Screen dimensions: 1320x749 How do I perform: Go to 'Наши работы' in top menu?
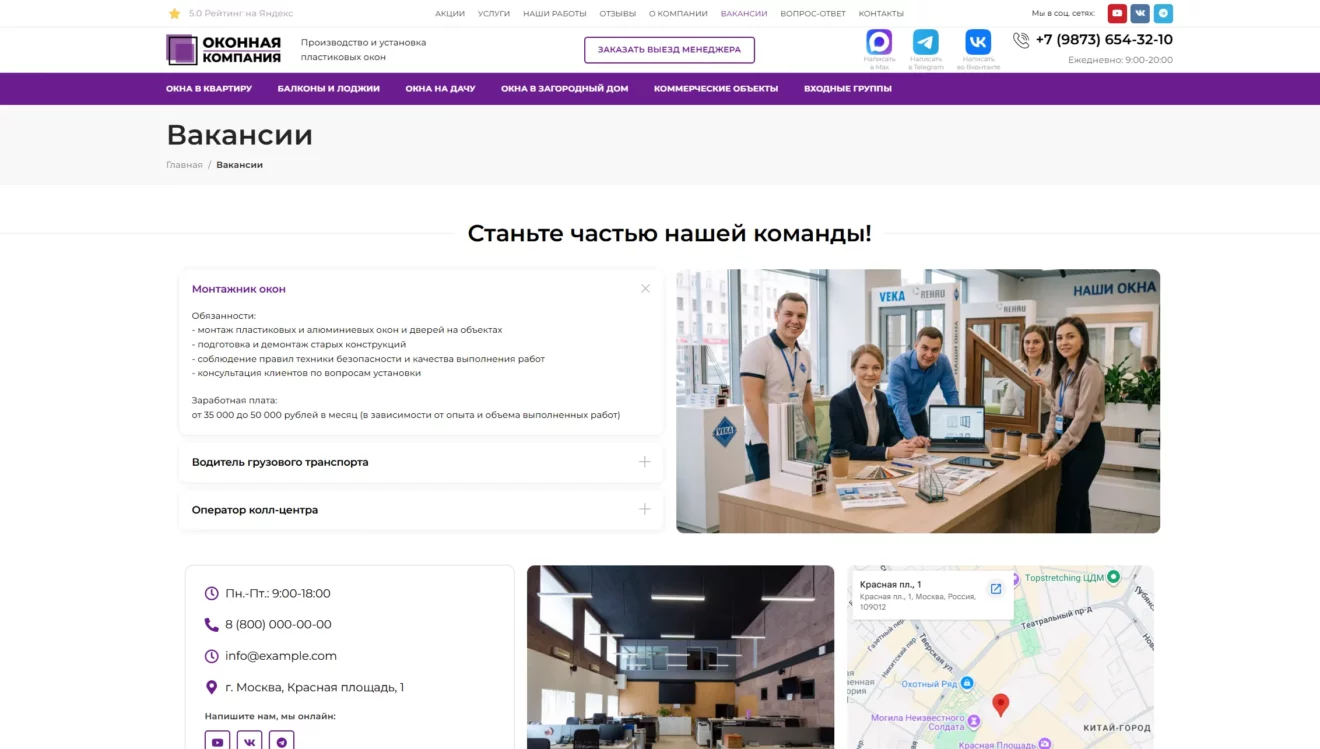point(555,14)
